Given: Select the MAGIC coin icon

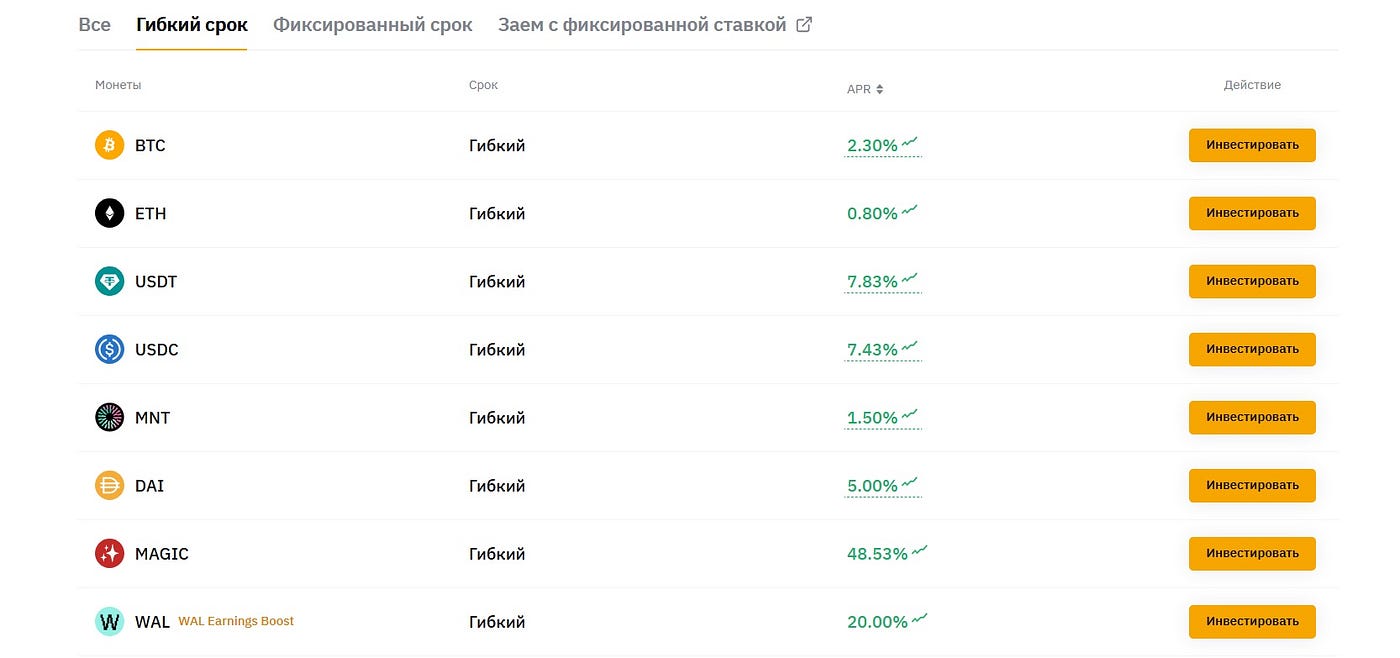Looking at the screenshot, I should coord(109,553).
